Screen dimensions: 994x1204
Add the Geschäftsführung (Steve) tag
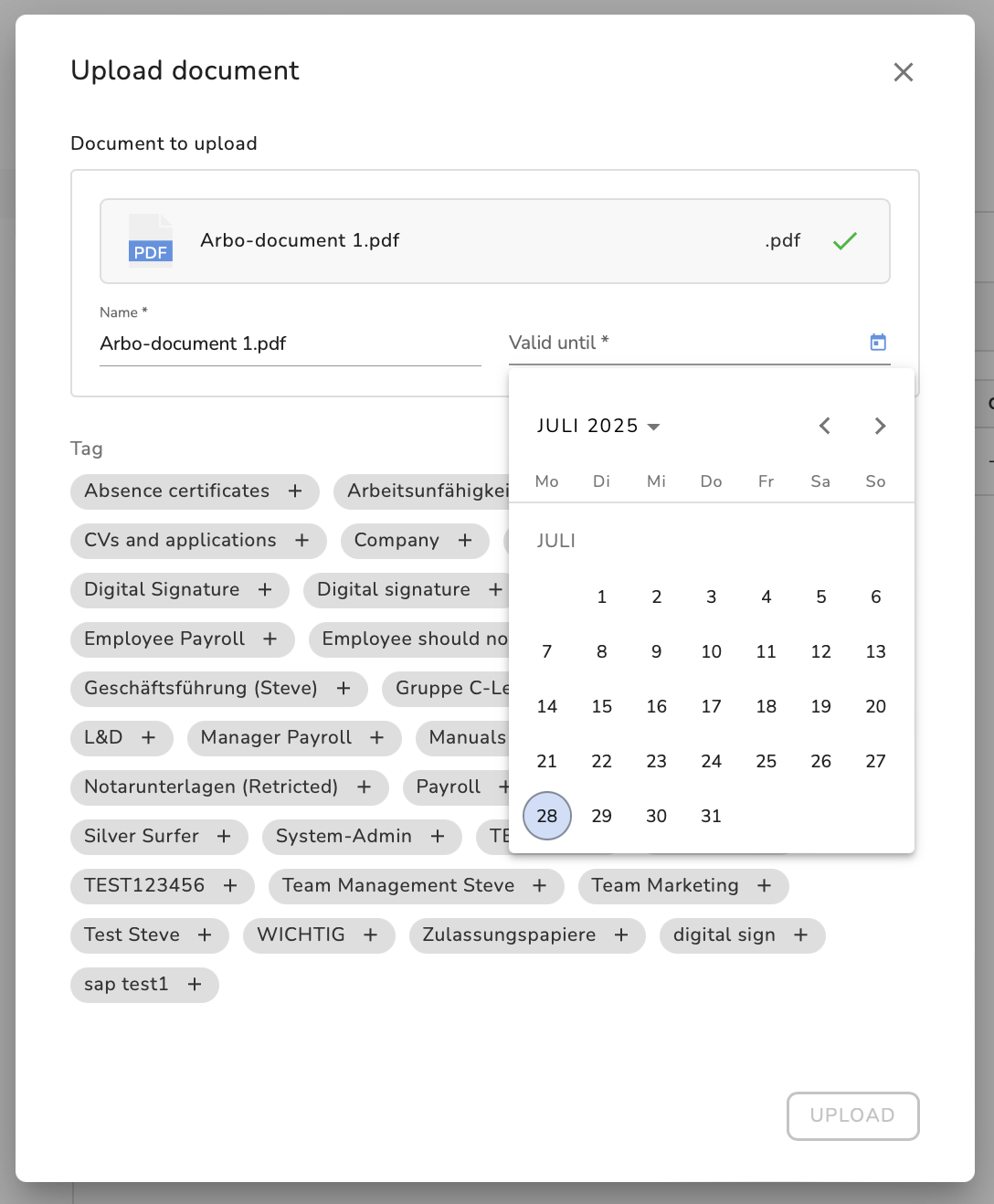click(344, 689)
